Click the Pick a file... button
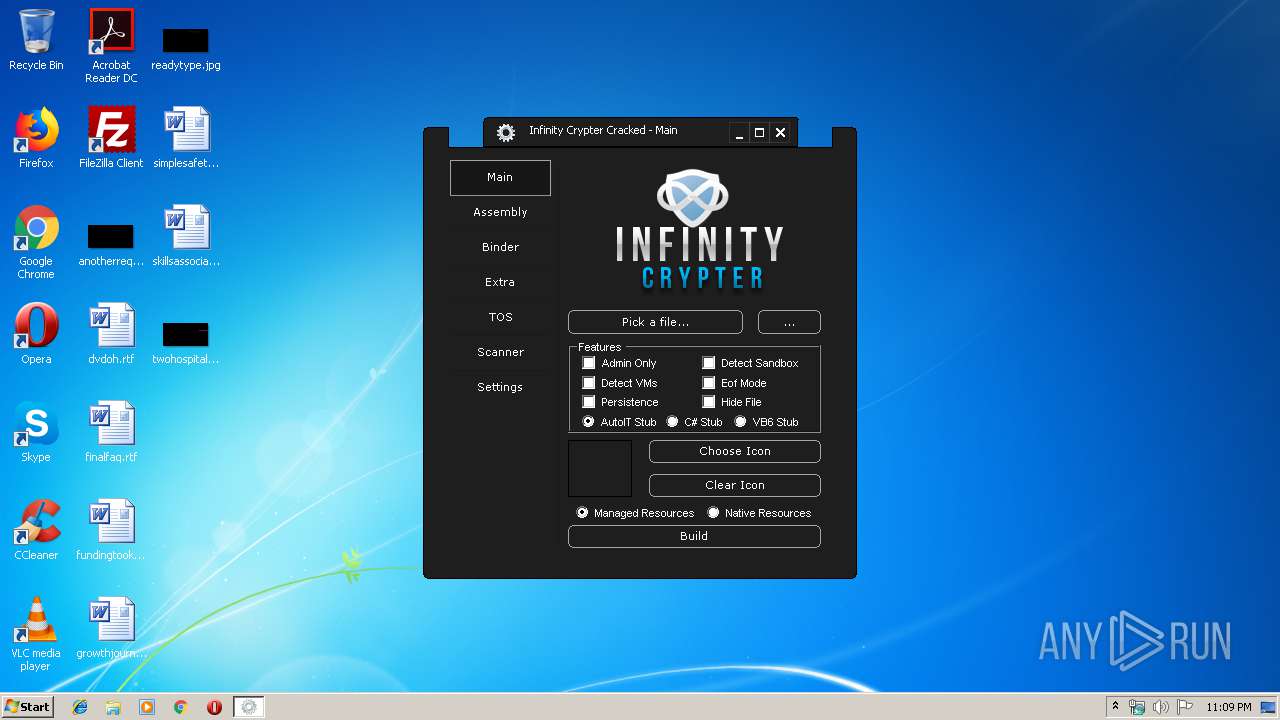 (655, 322)
